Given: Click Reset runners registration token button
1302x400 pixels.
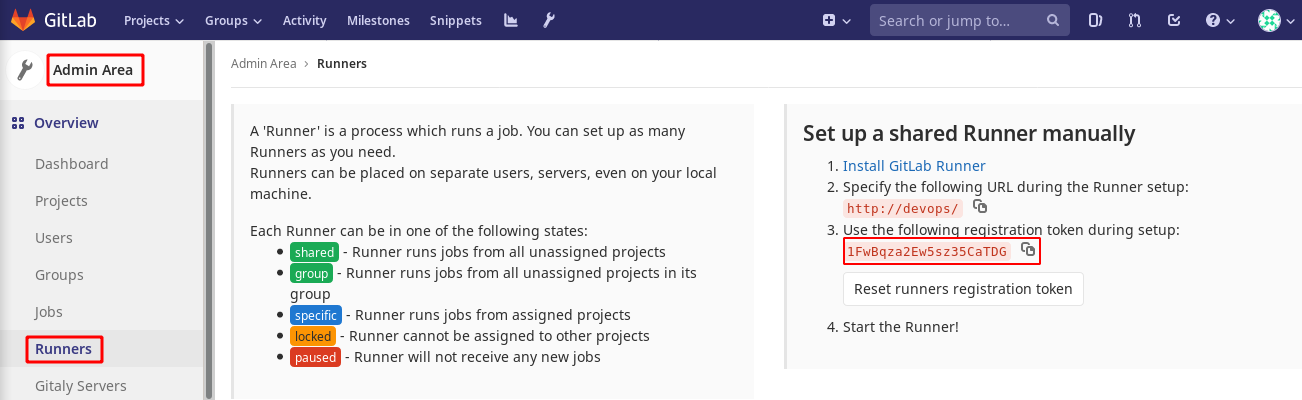Looking at the screenshot, I should 963,289.
